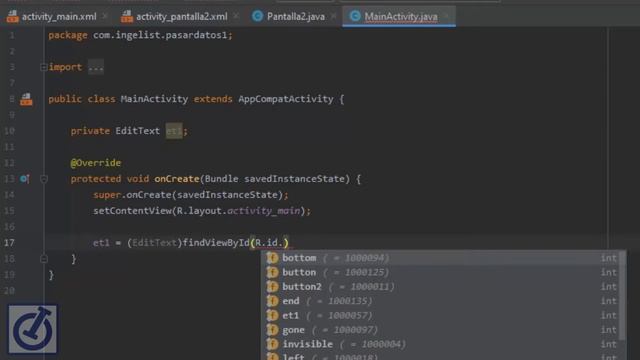This screenshot has height=360, width=640.
Task: Click the @Override annotation
Action: [x=96, y=163]
